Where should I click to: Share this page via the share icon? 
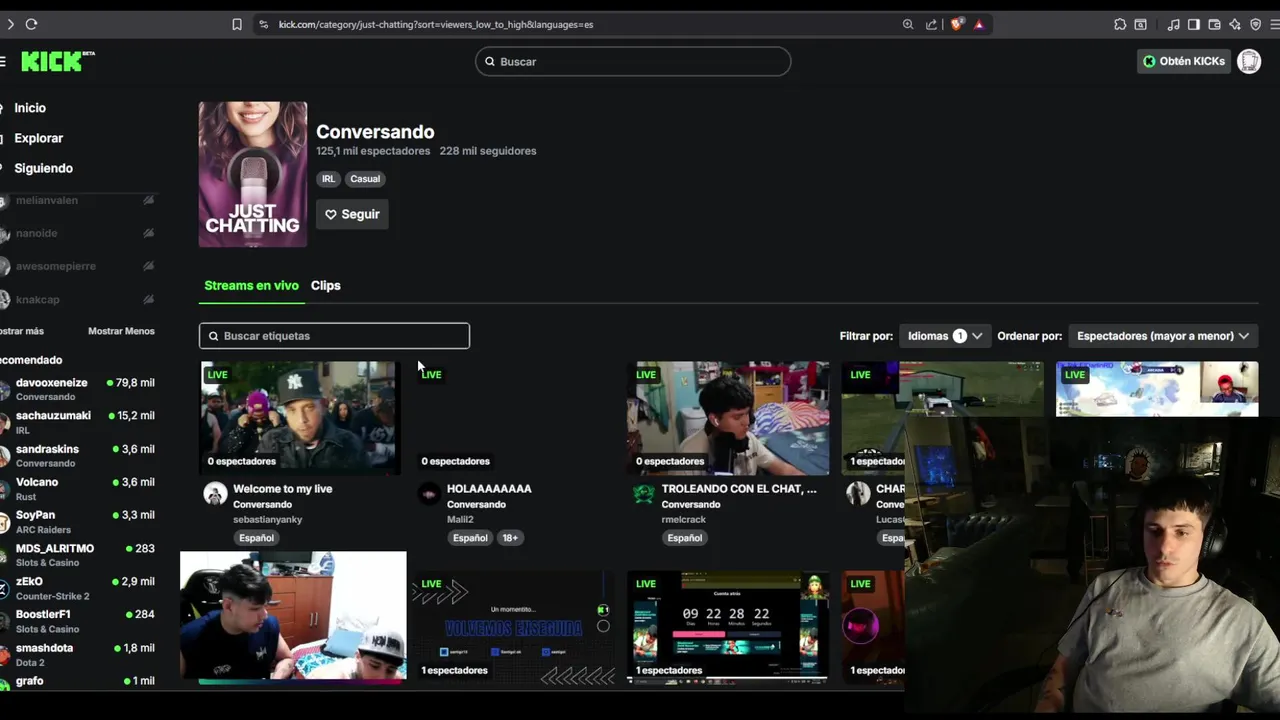pyautogui.click(x=932, y=24)
